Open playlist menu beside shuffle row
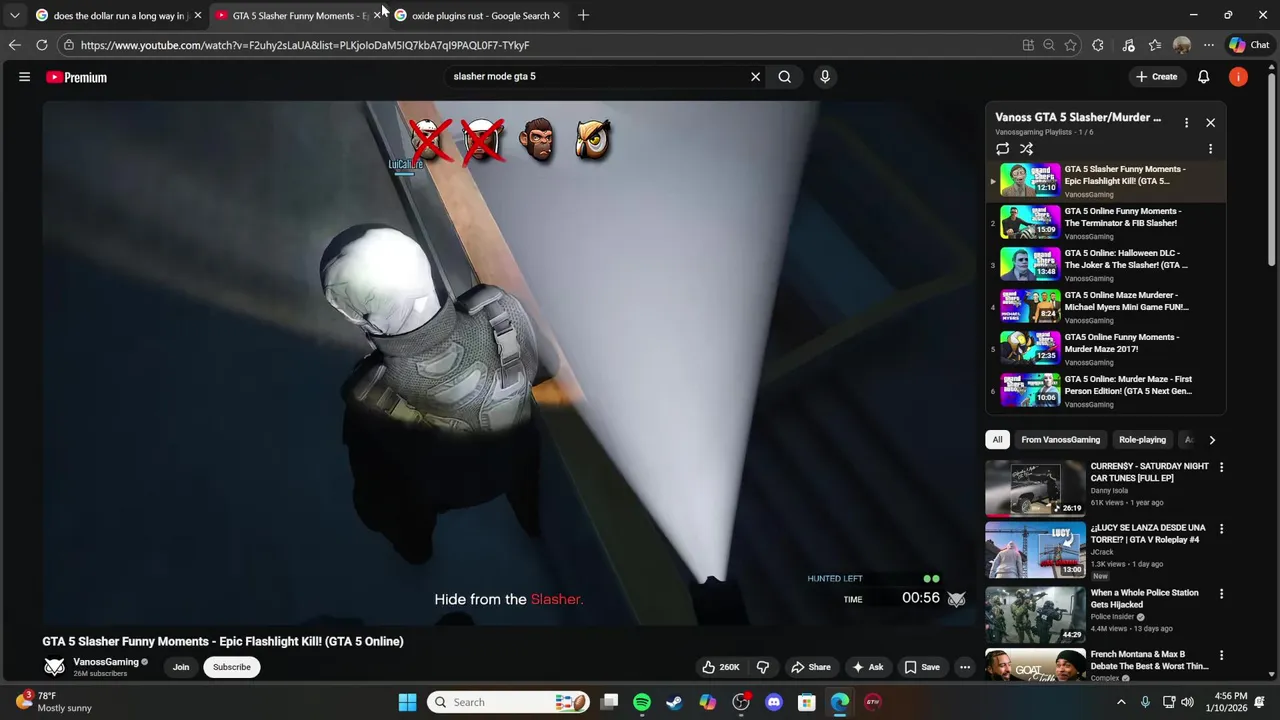The height and width of the screenshot is (720, 1280). [1210, 149]
